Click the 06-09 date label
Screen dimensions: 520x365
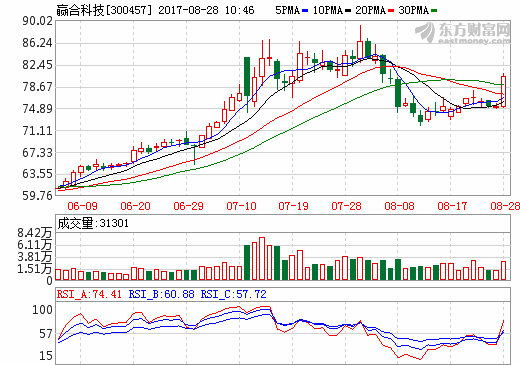tap(82, 206)
